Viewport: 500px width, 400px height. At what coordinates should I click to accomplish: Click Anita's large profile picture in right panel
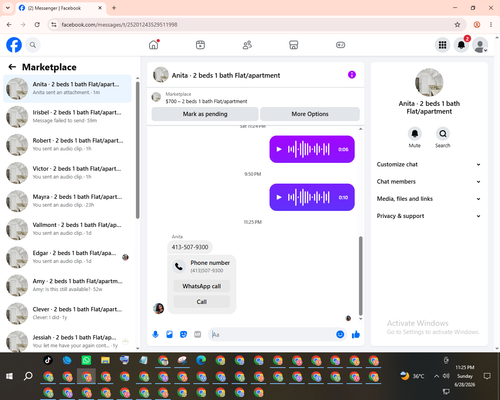429,82
